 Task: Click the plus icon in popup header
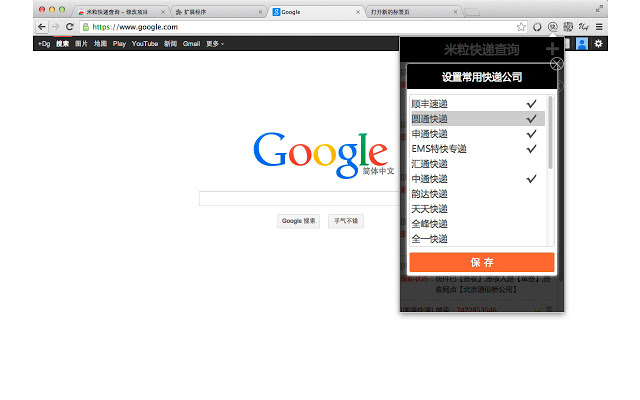pyautogui.click(x=552, y=49)
